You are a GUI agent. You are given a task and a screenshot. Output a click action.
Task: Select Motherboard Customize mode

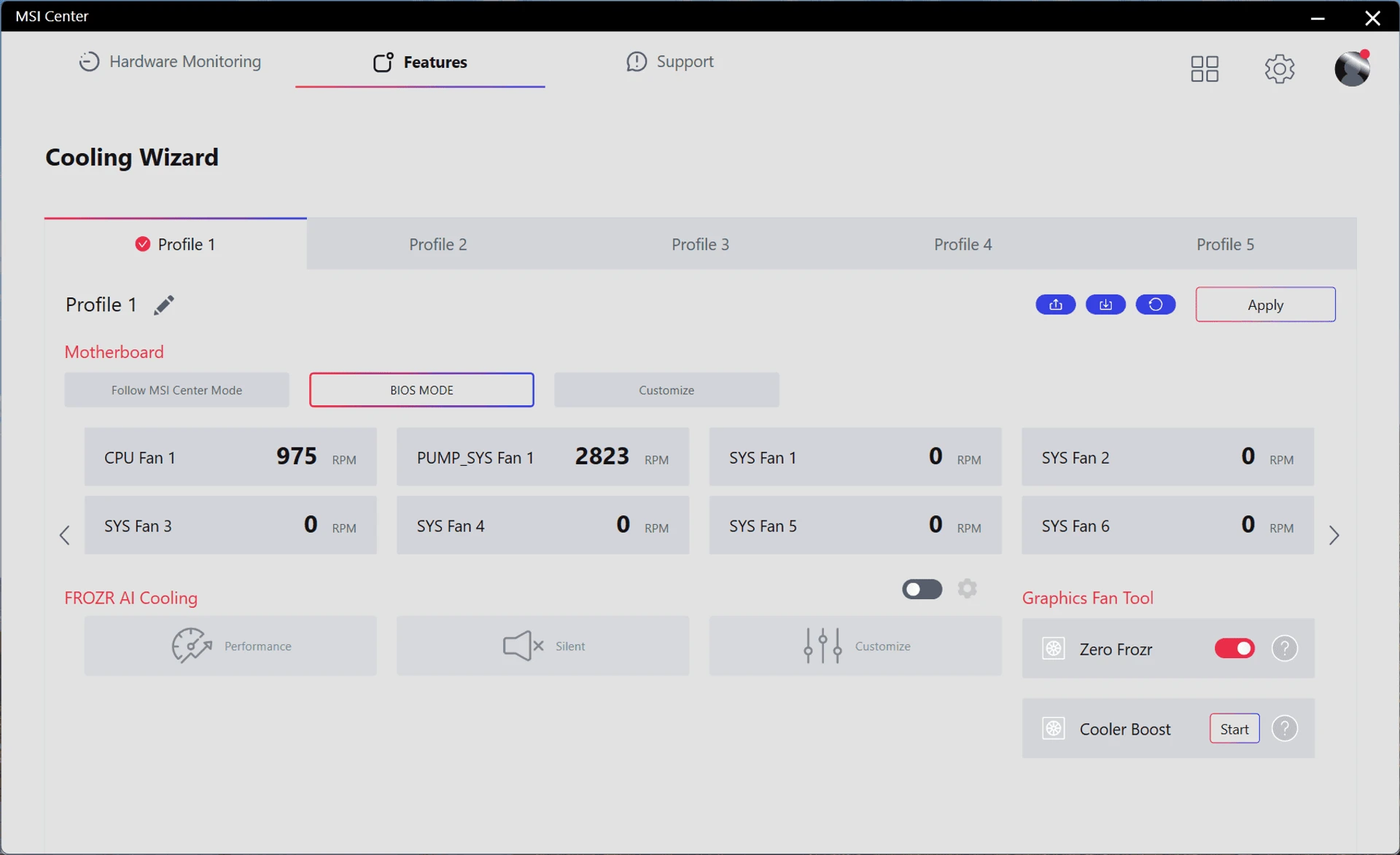point(666,390)
